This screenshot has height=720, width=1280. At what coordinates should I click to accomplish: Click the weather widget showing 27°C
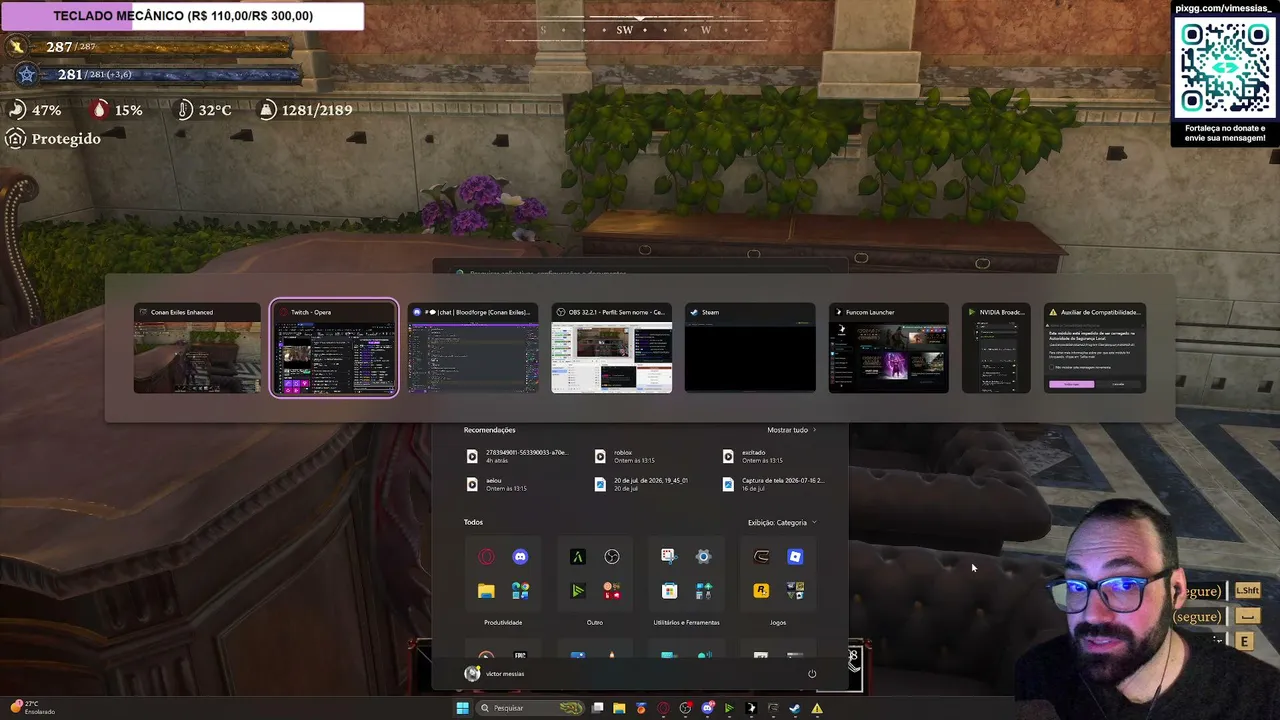31,708
